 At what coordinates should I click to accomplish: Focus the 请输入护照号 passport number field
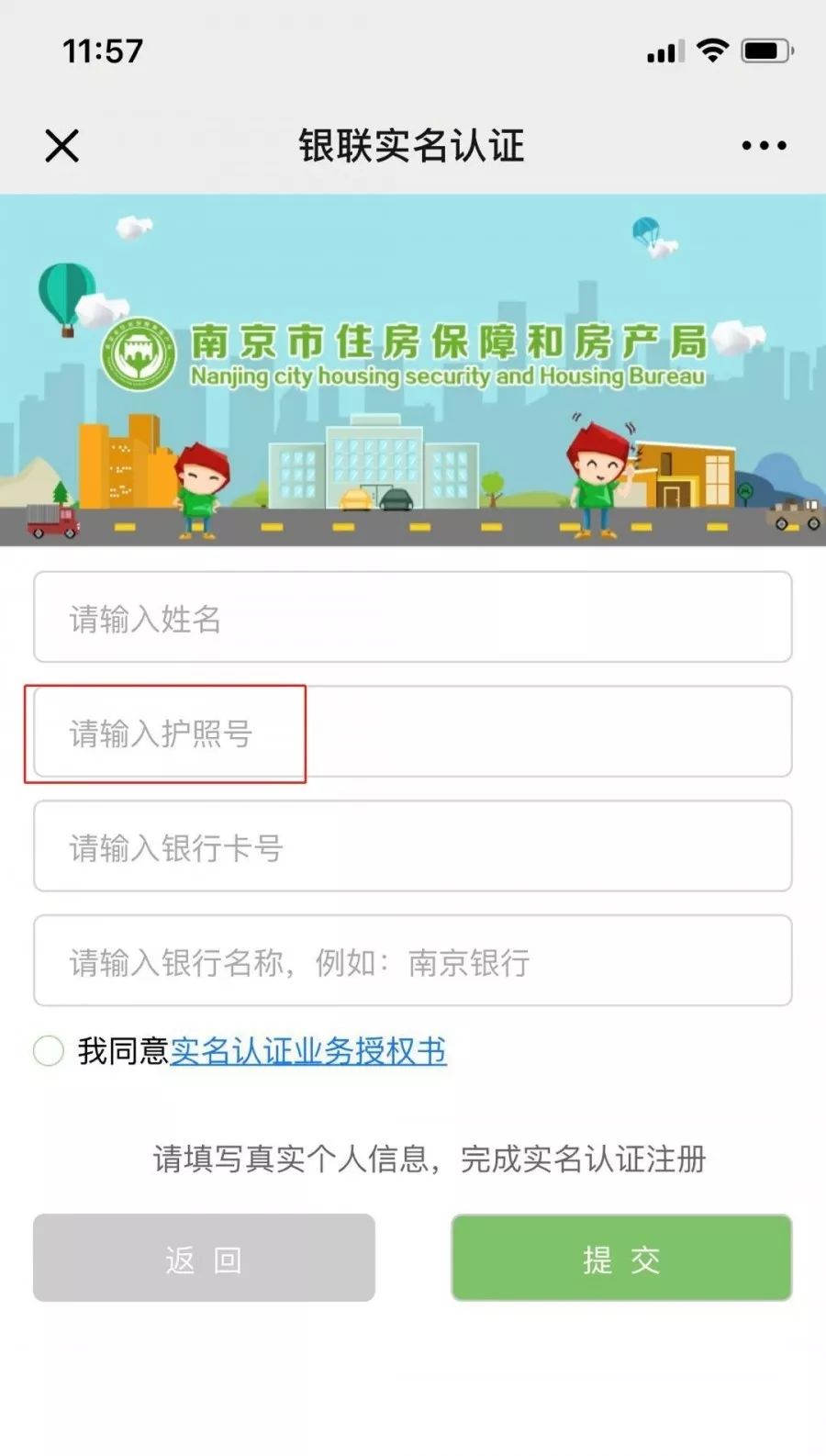tap(413, 732)
